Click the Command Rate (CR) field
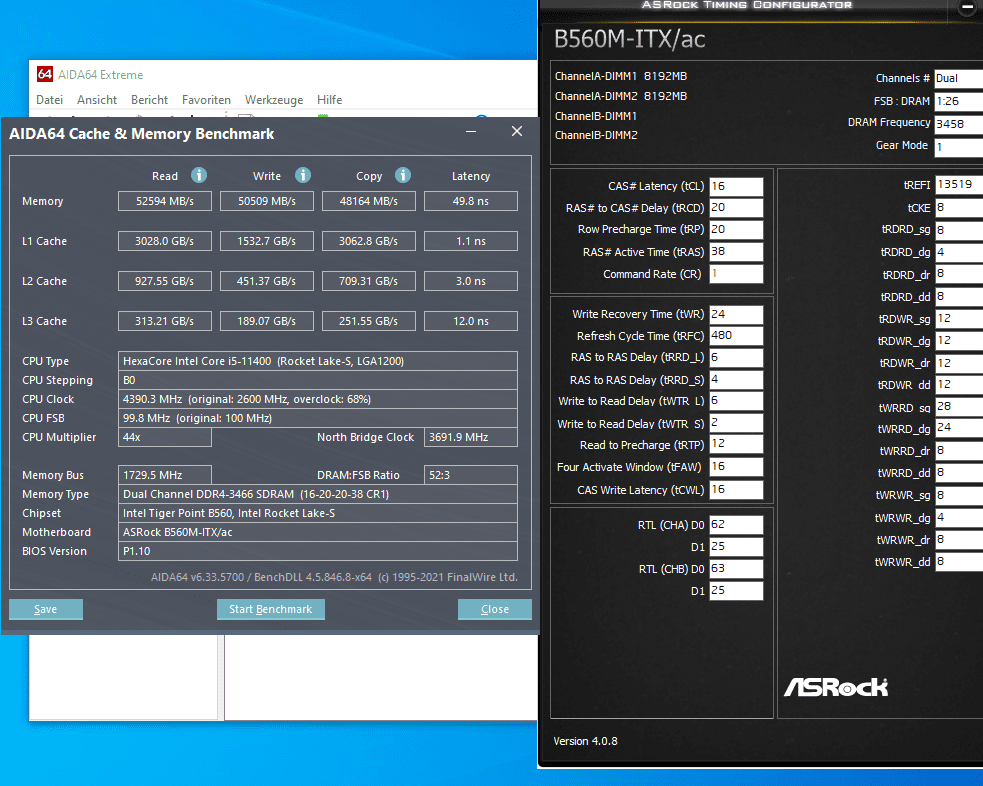 [x=737, y=273]
